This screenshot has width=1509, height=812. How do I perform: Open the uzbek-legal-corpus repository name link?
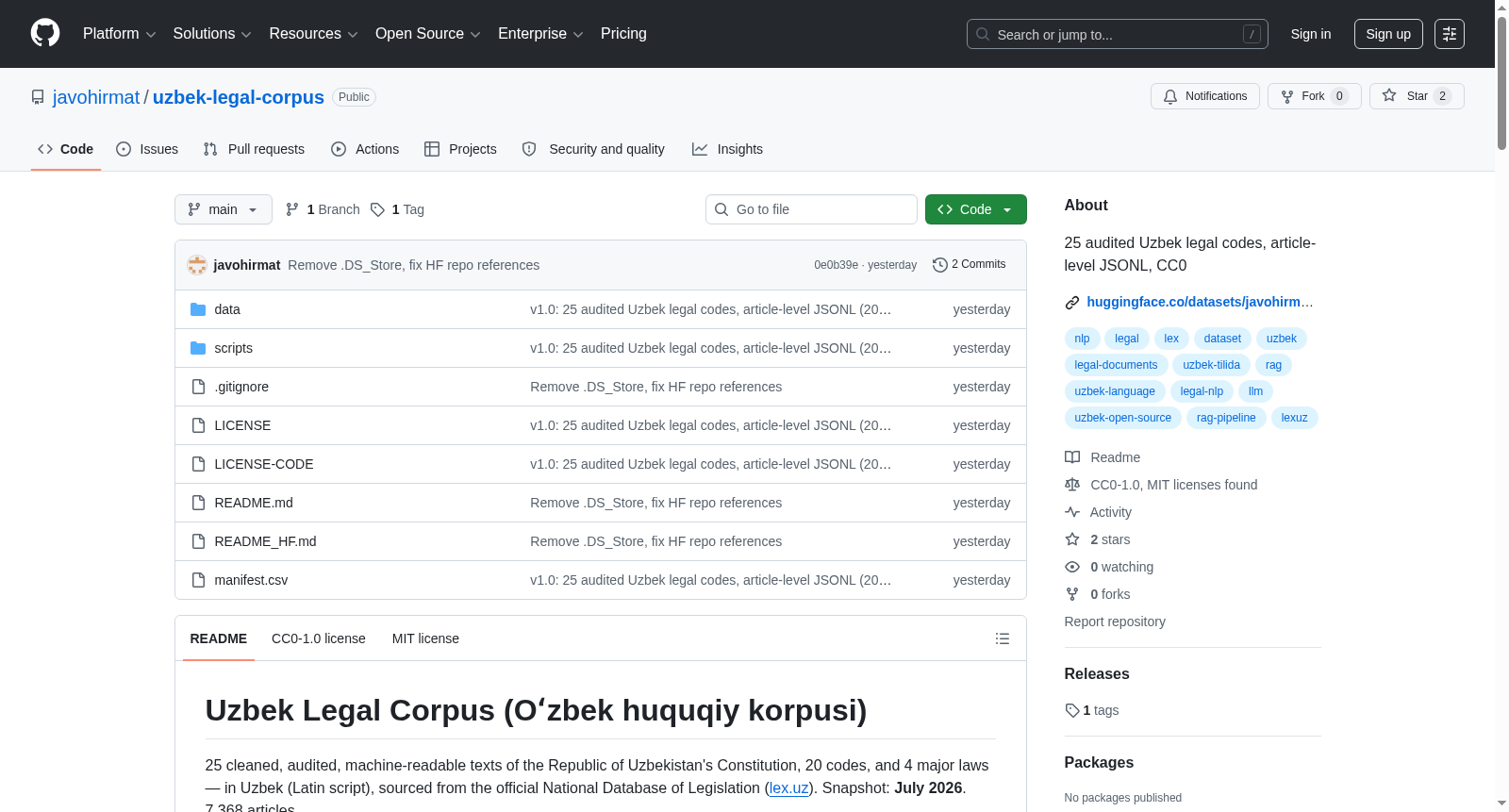[239, 97]
